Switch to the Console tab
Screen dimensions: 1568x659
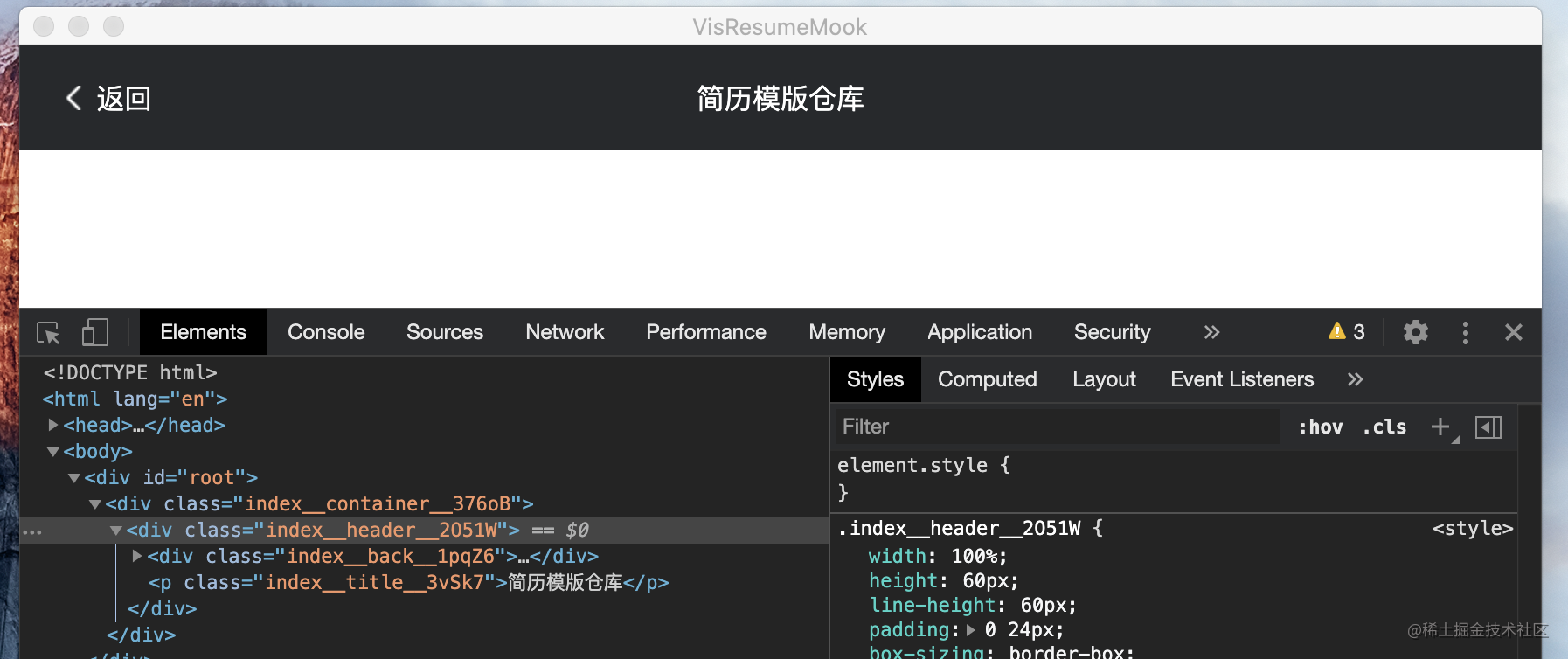[326, 332]
